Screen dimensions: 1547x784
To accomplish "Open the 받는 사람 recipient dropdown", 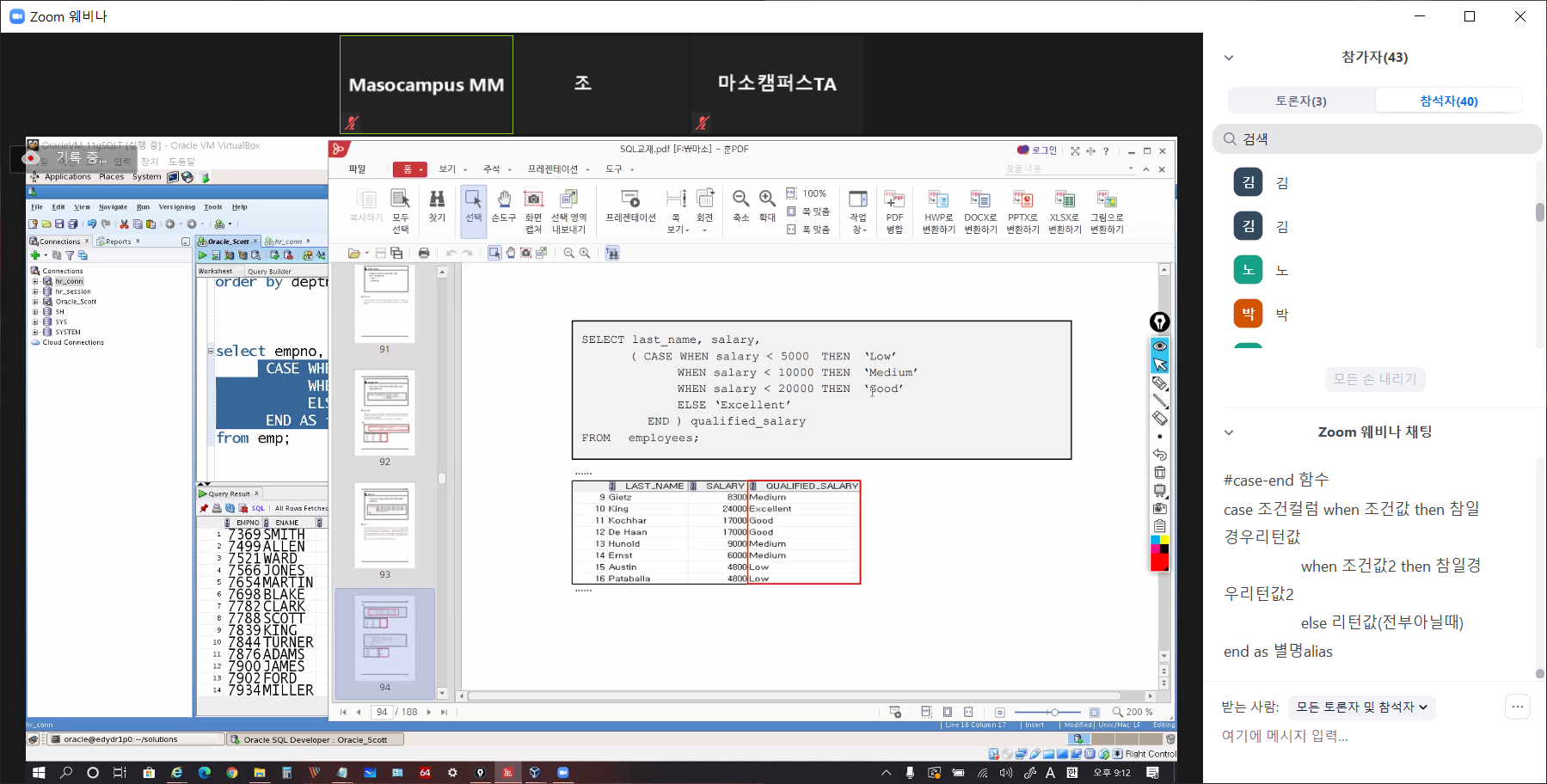I will pyautogui.click(x=1361, y=707).
